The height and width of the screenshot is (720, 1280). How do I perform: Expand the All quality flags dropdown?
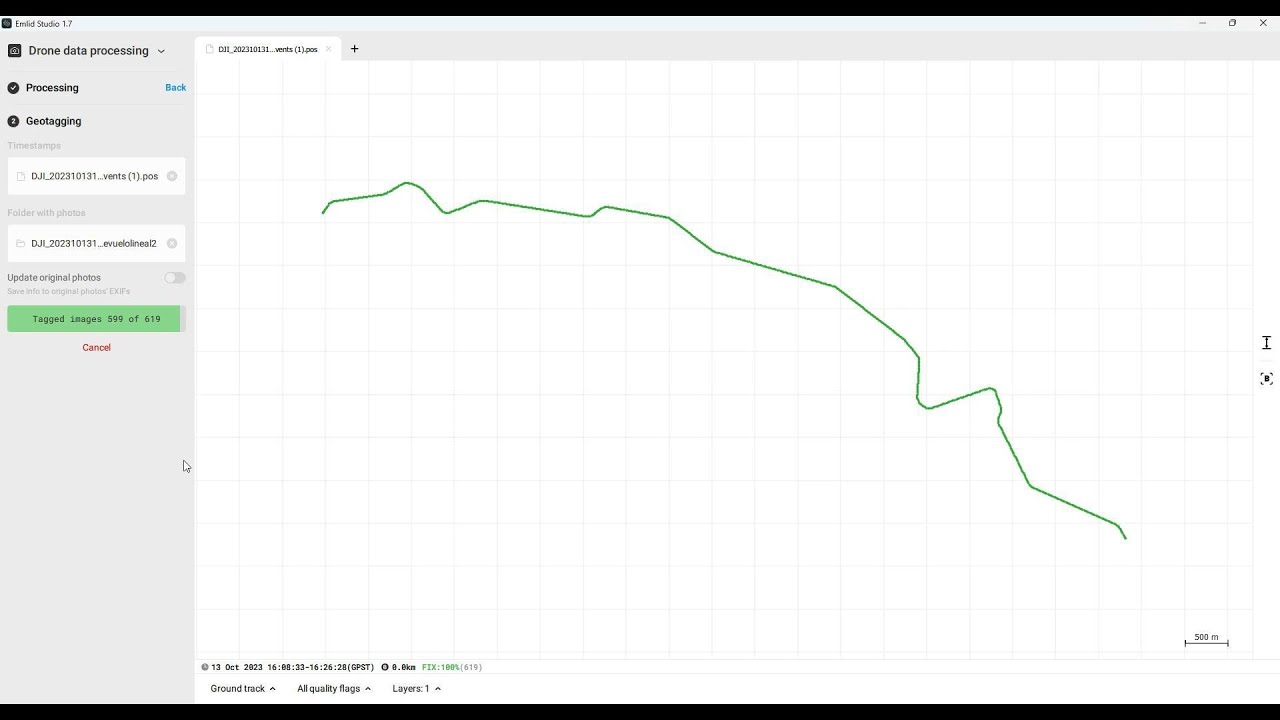tap(334, 689)
